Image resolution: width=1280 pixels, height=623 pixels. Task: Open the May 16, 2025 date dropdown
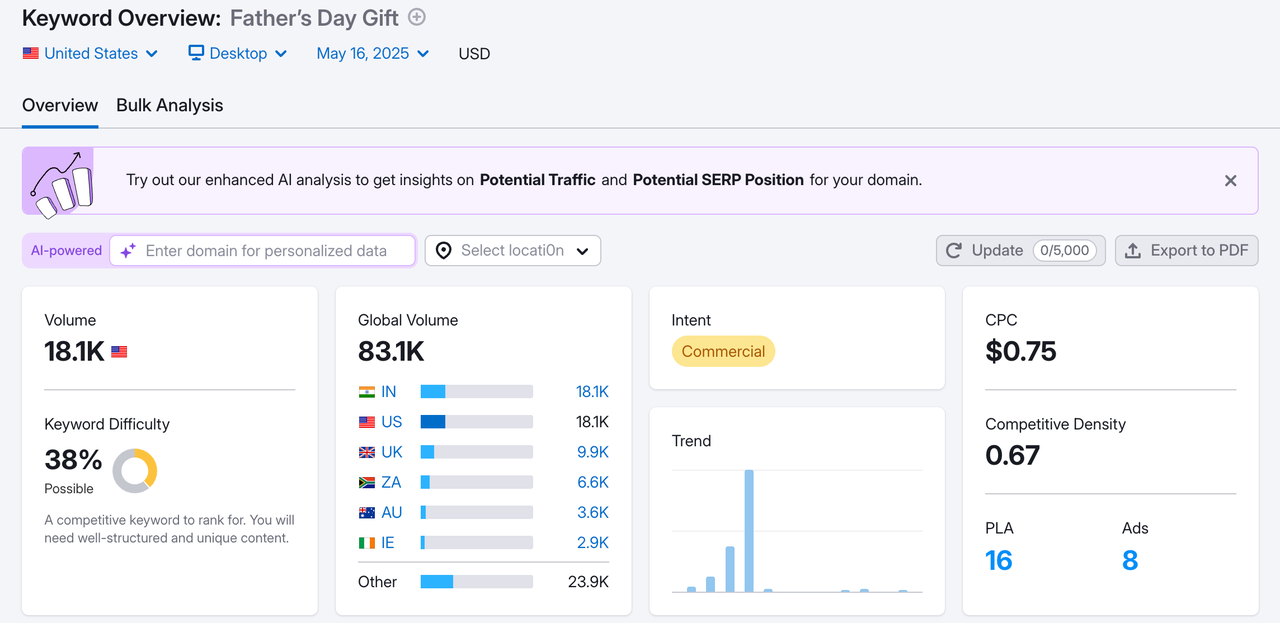371,53
